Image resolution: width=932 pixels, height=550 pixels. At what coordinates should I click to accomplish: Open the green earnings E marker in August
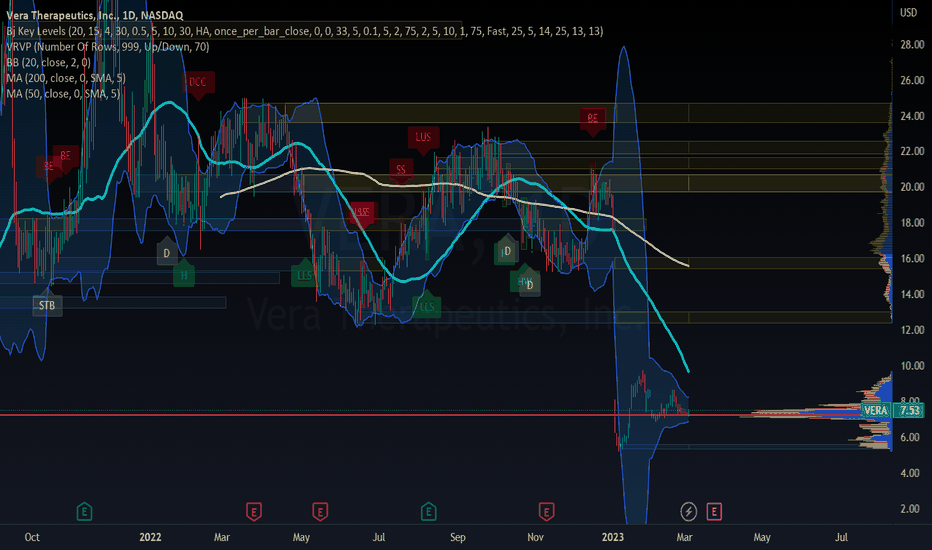[x=429, y=511]
